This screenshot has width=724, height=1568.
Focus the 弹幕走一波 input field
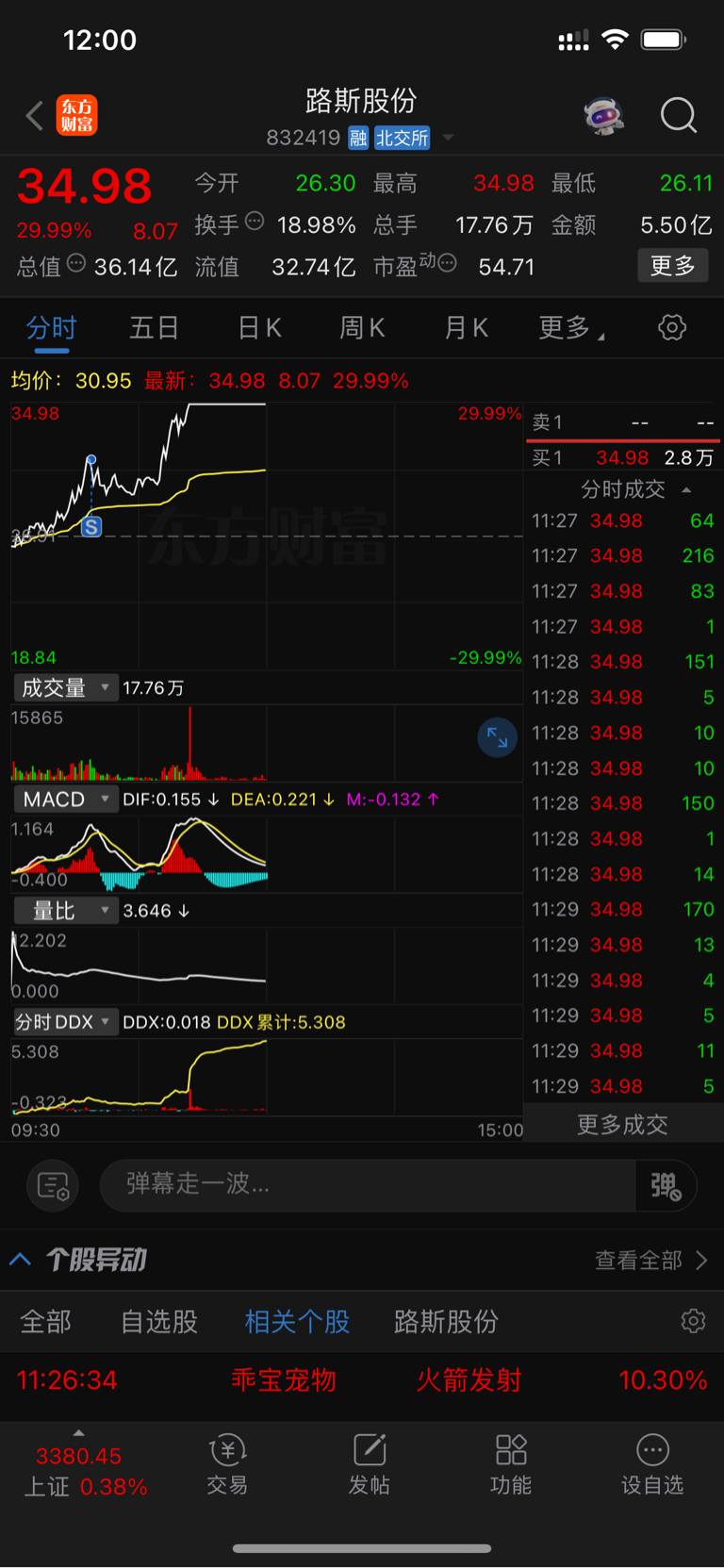click(368, 1185)
